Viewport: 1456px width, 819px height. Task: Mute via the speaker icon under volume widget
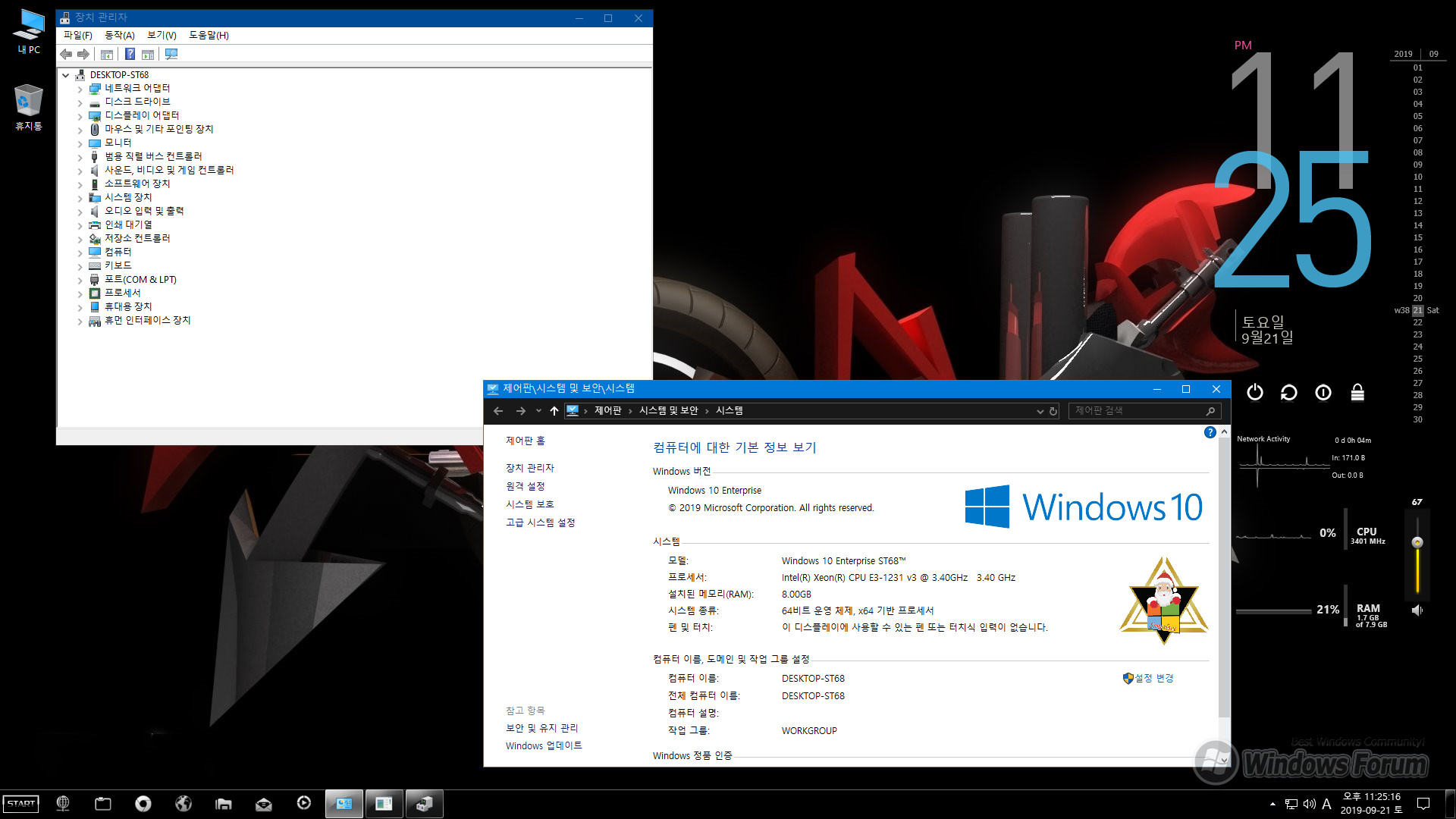tap(1417, 610)
